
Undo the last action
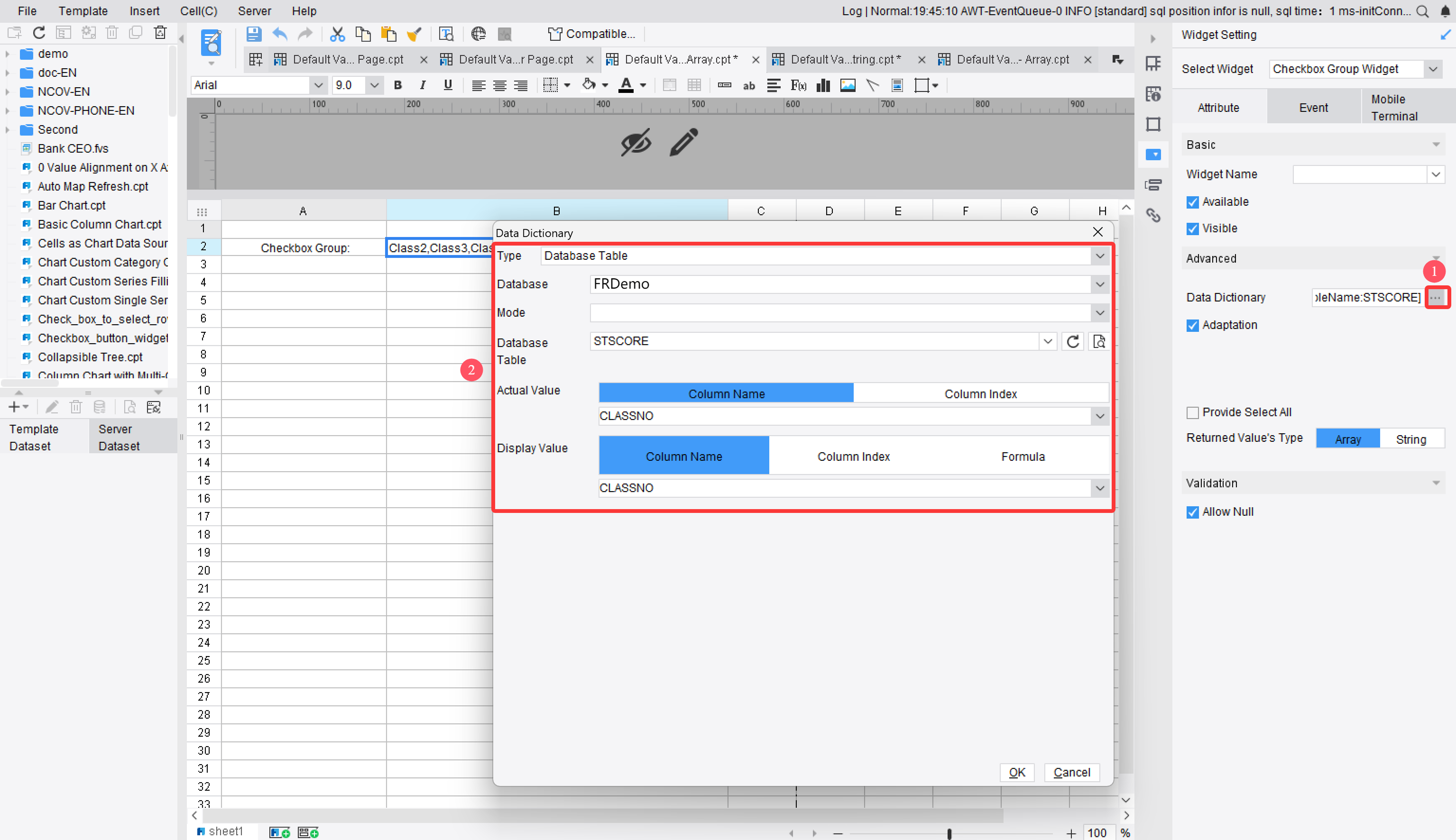tap(280, 34)
